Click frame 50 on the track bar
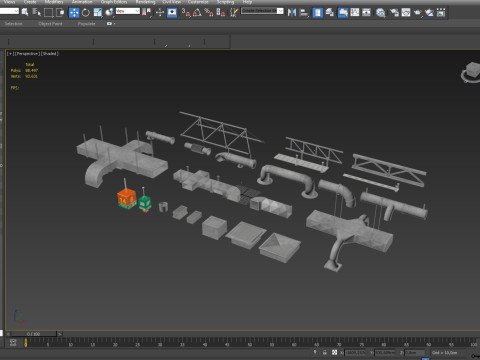Screen dimensions: 480x360 pos(249,343)
